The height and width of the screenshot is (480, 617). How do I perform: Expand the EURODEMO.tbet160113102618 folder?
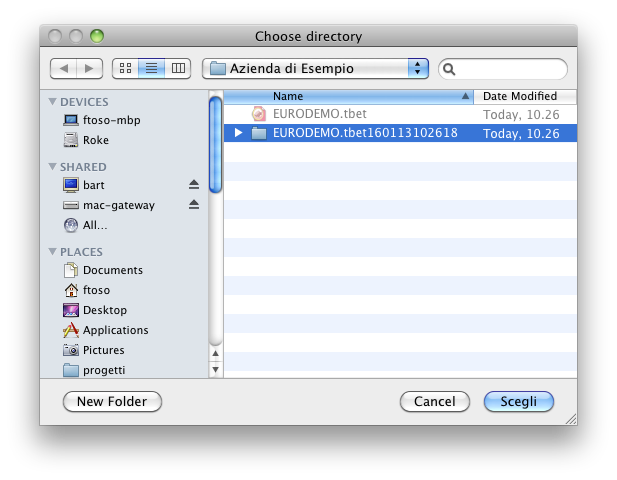(238, 133)
